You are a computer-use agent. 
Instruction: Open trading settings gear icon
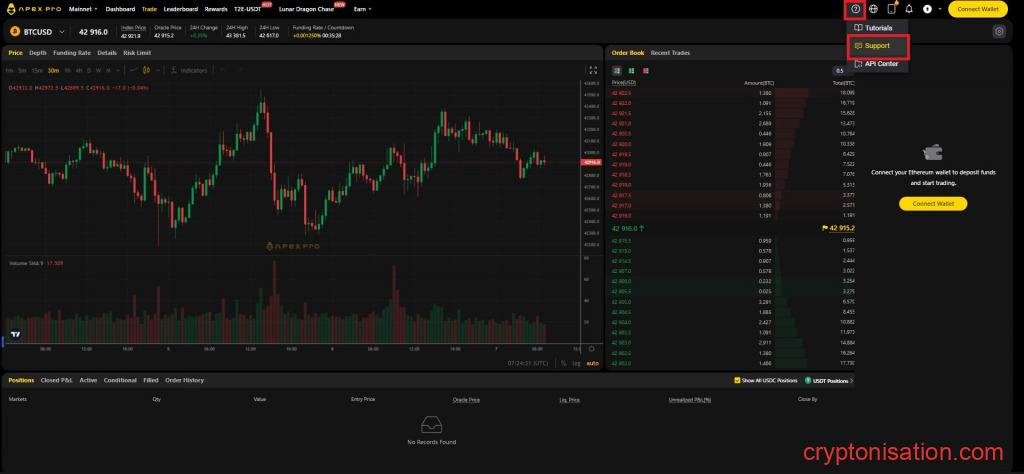[999, 32]
